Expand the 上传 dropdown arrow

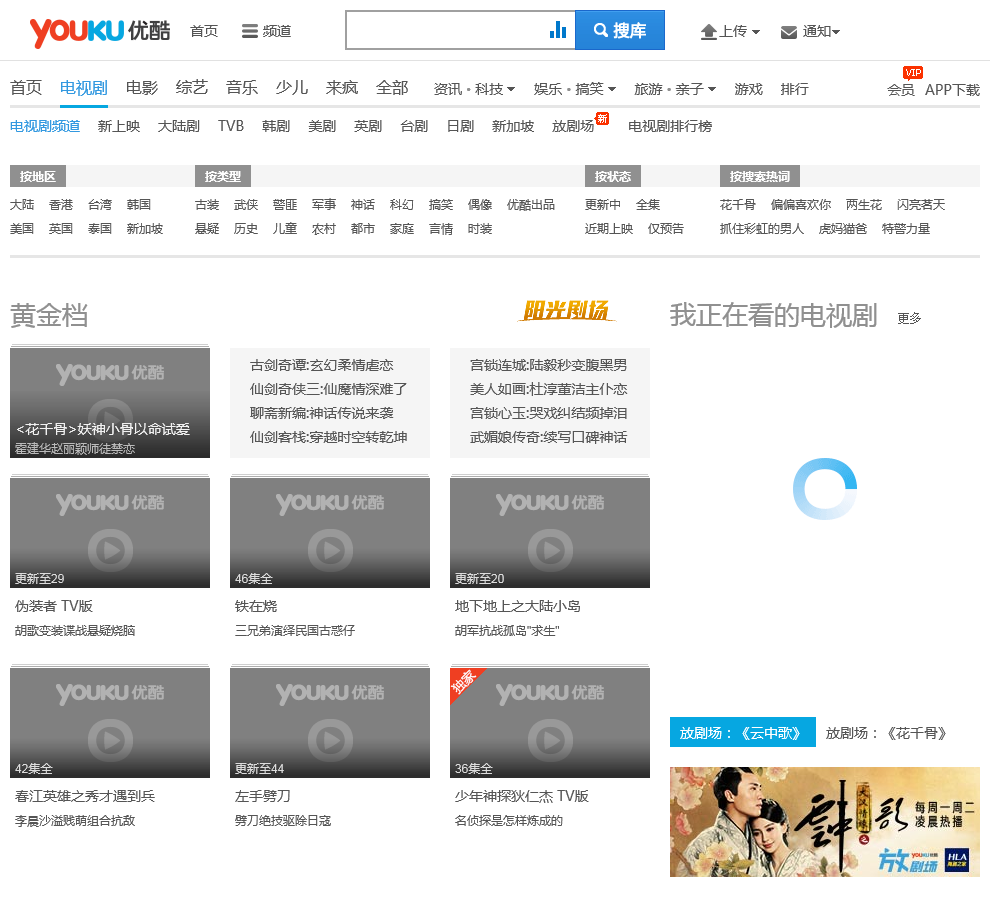click(x=756, y=32)
